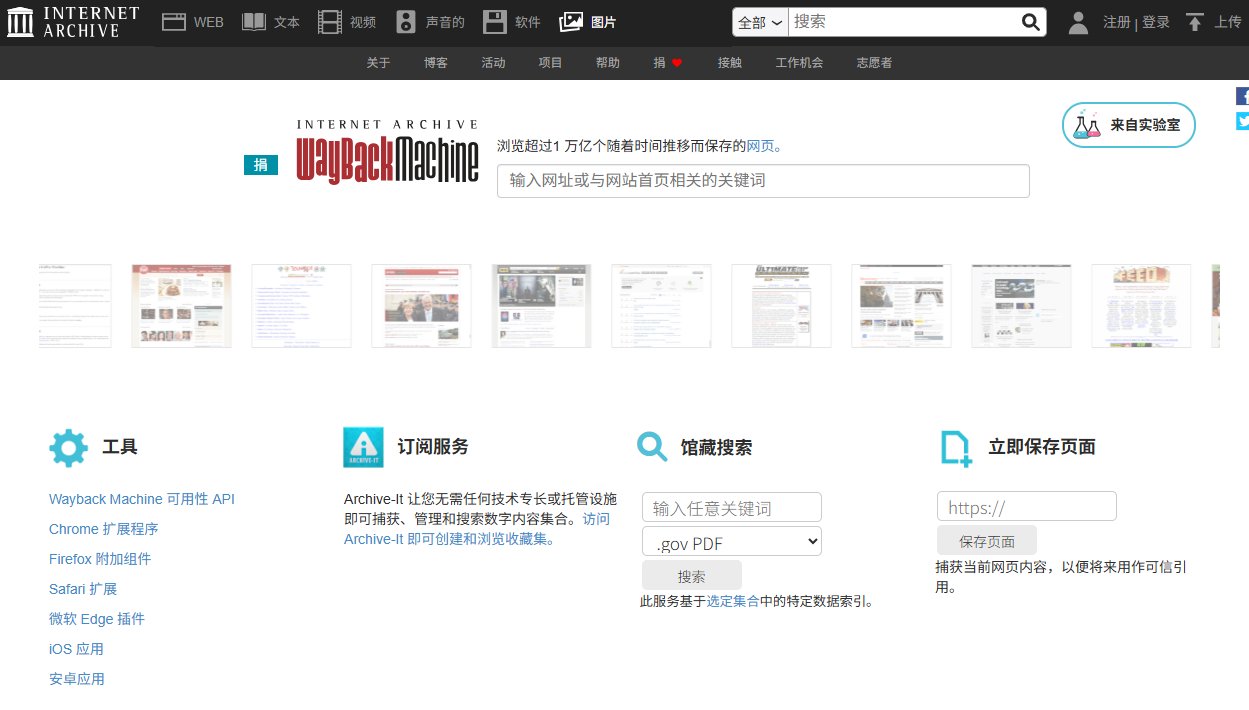
Task: Share via the Twitter icon
Action: point(1243,121)
